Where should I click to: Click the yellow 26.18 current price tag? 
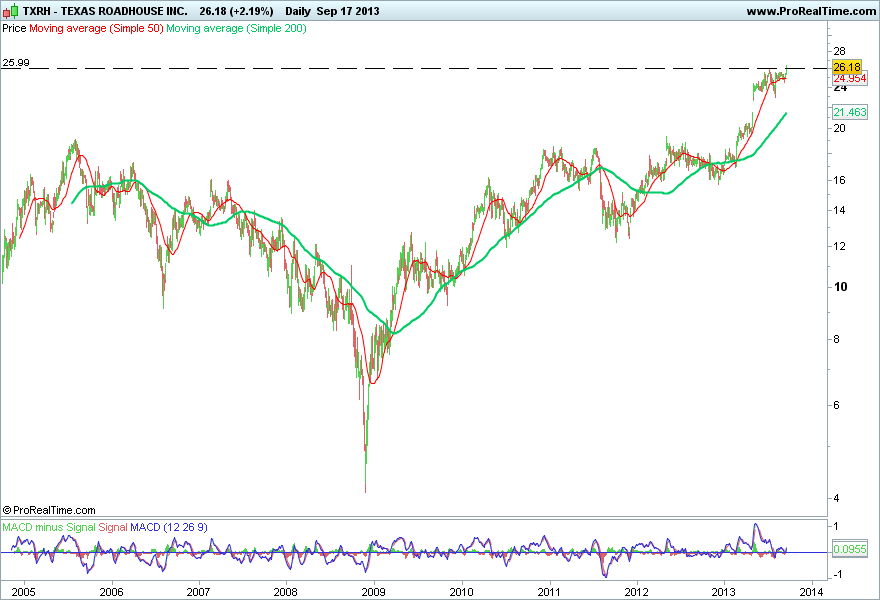coord(847,67)
